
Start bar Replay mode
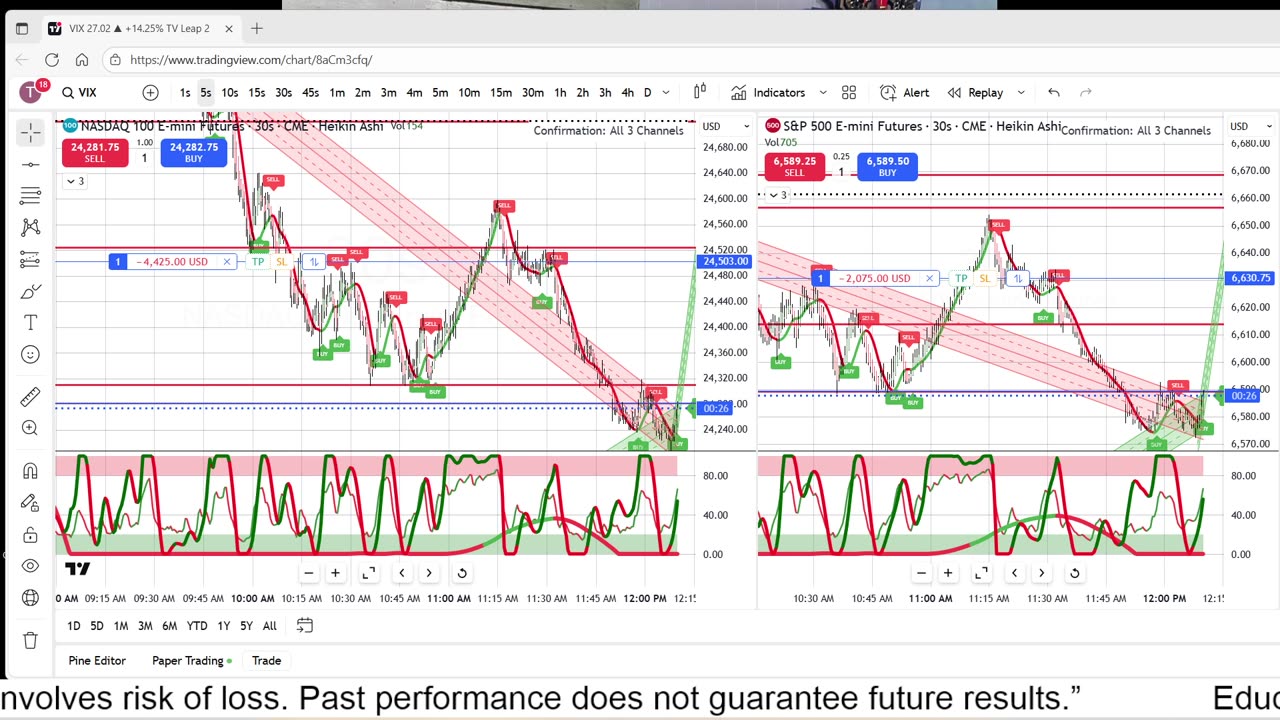pos(975,93)
